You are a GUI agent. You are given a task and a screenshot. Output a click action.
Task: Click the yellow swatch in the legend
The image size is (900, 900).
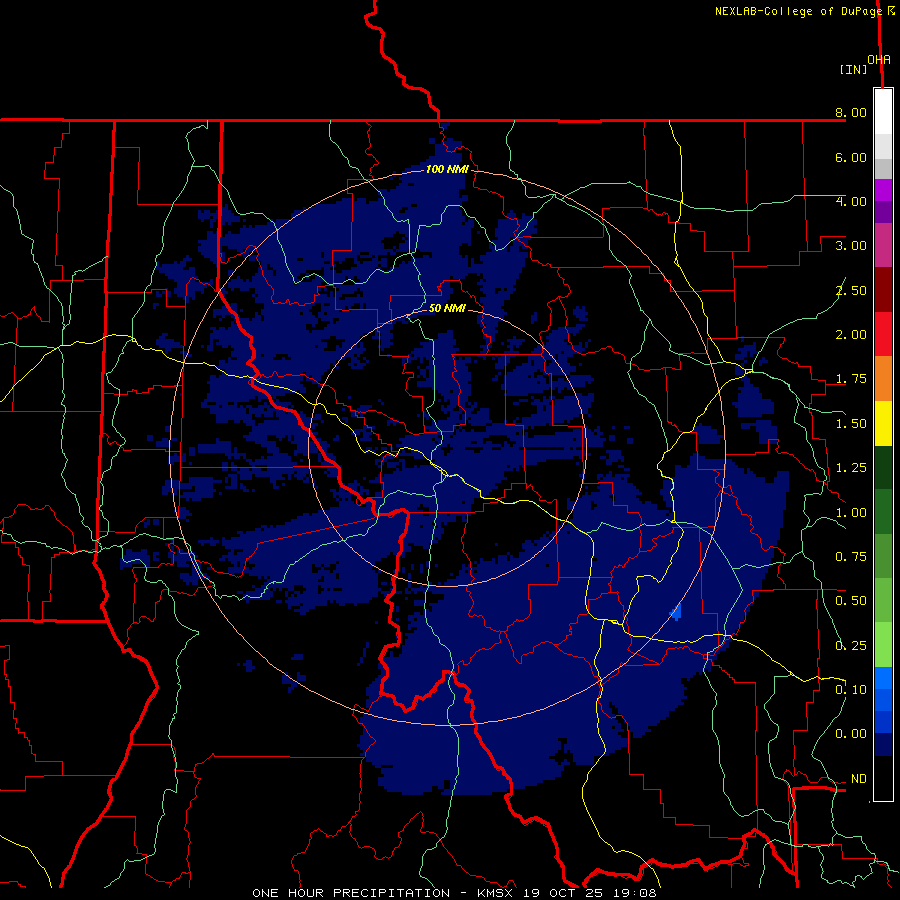[883, 423]
